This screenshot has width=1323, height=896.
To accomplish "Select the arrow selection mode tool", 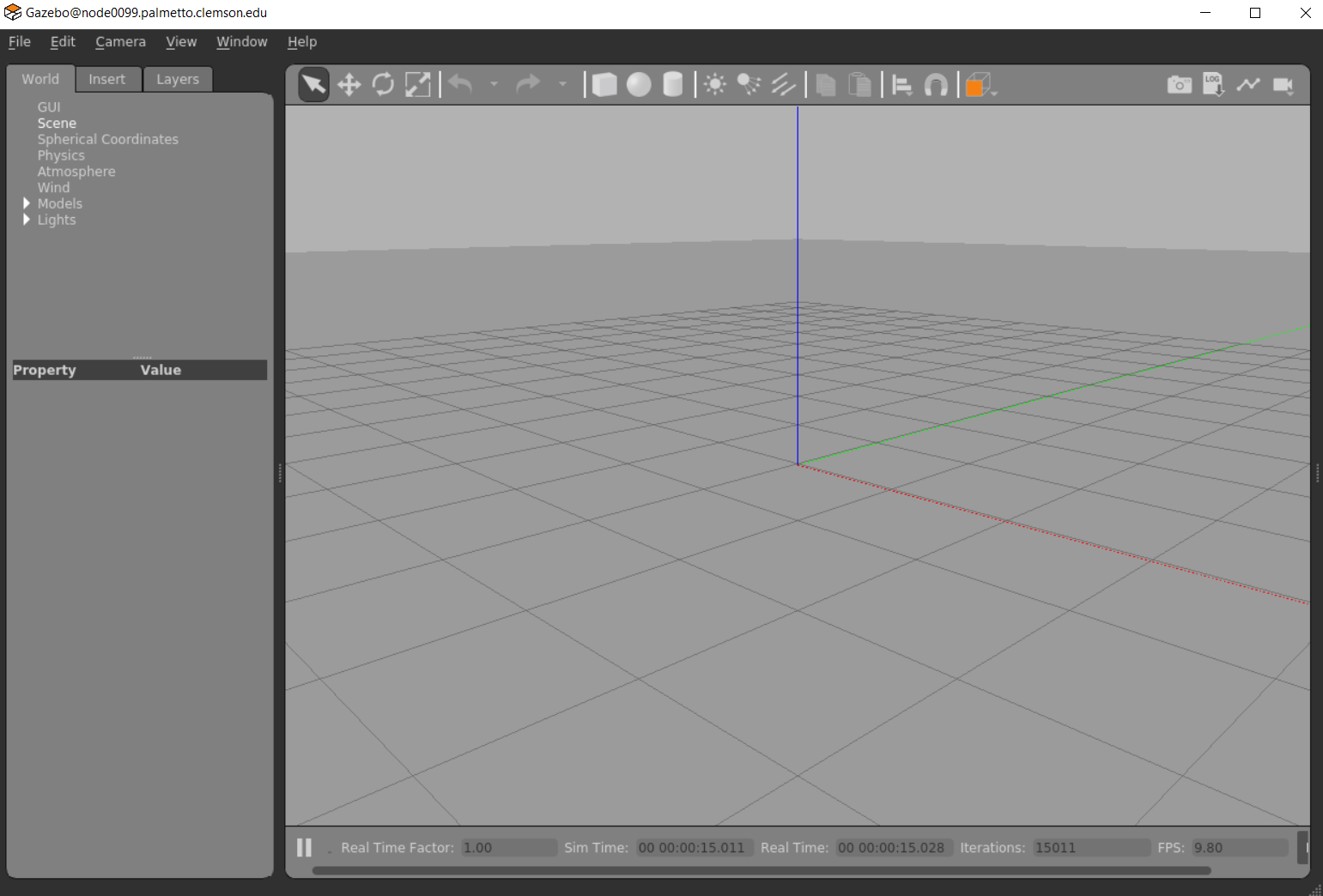I will click(313, 84).
